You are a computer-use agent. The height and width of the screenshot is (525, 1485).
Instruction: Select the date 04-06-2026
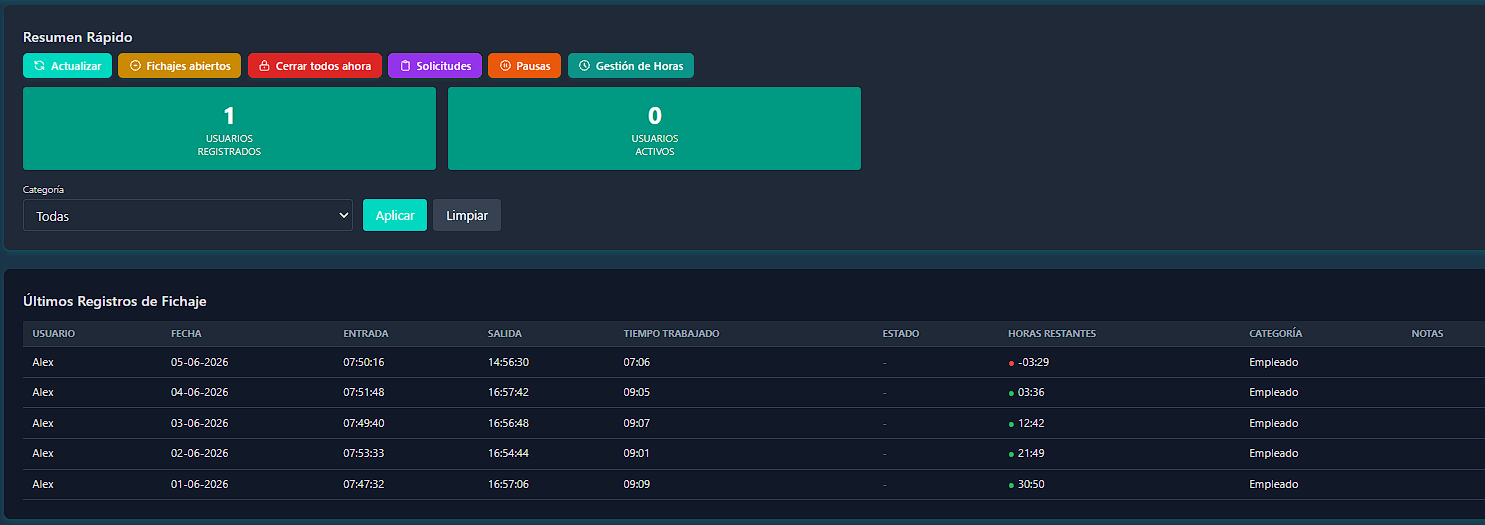pyautogui.click(x=200, y=392)
